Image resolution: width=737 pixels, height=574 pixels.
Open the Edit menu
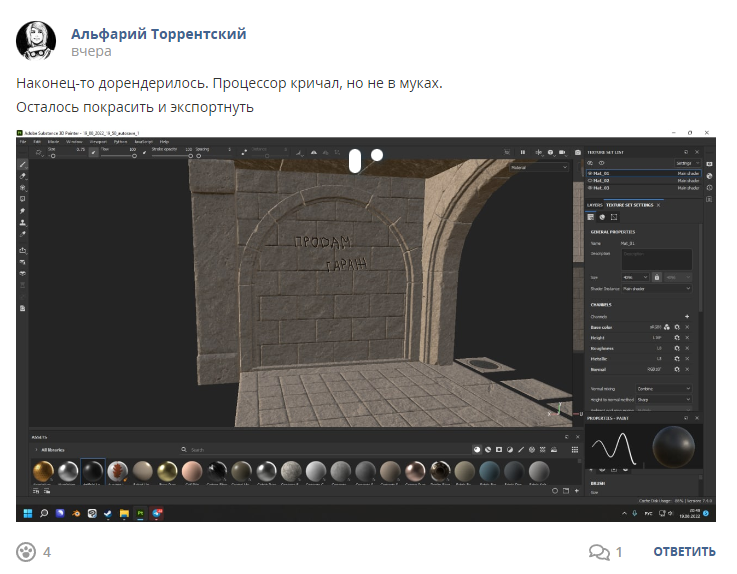point(37,142)
